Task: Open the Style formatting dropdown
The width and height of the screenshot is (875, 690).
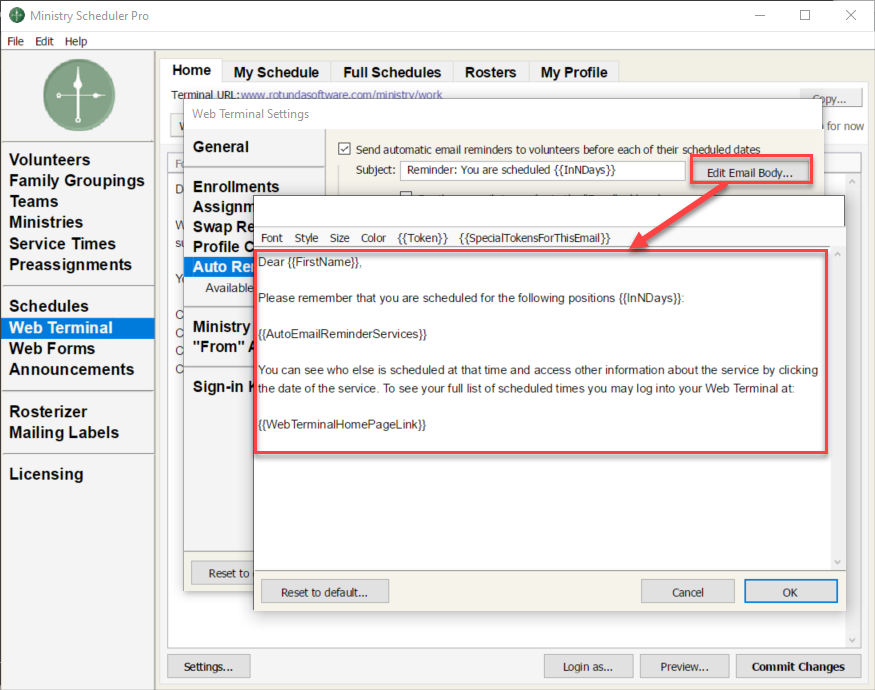Action: [306, 238]
